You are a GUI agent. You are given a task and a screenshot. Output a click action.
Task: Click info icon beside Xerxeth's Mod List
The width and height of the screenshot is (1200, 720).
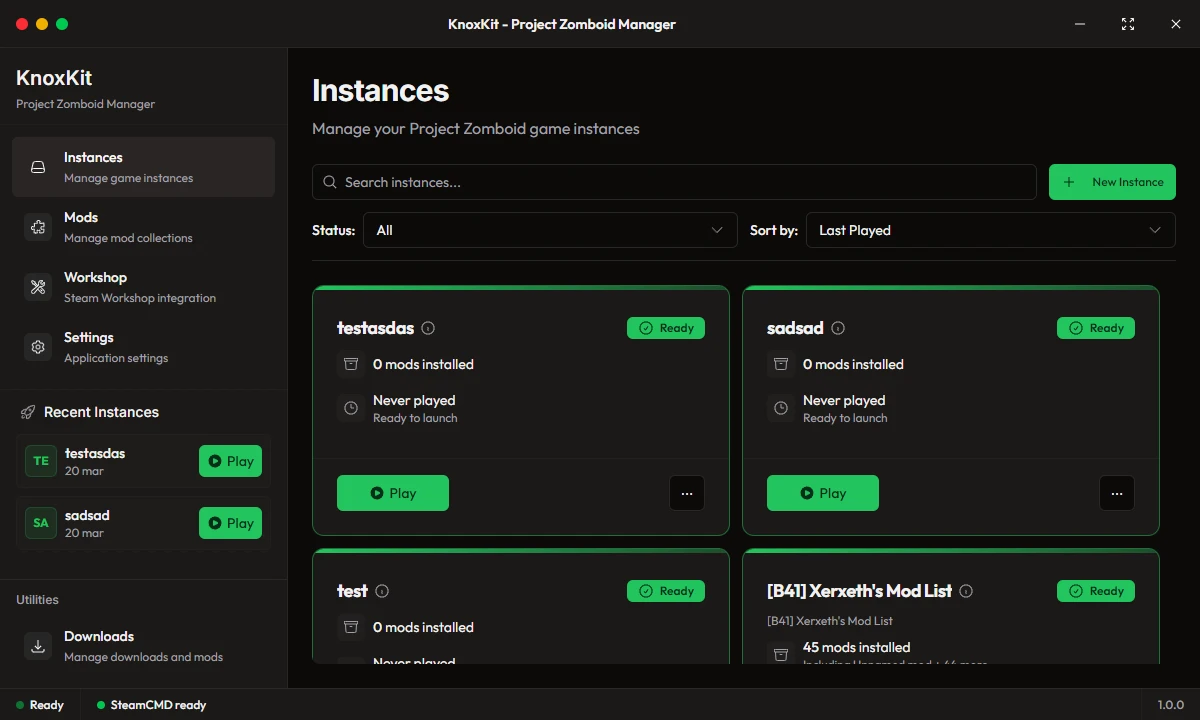[966, 591]
